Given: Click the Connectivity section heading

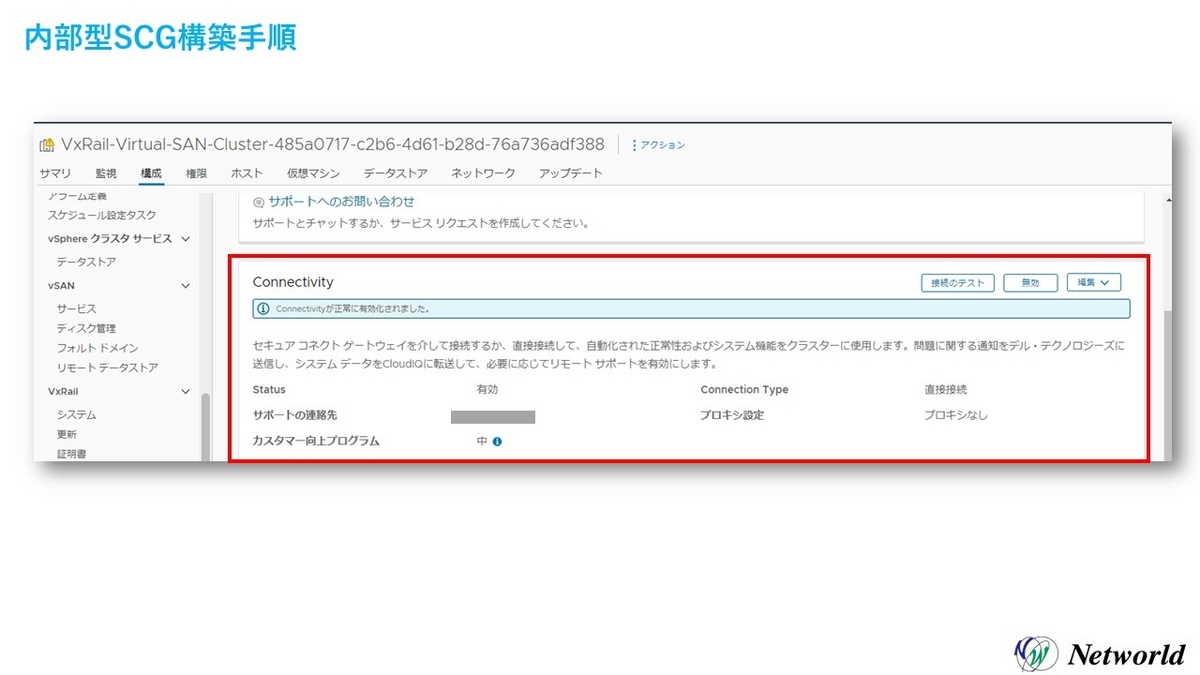Looking at the screenshot, I should click(x=293, y=283).
